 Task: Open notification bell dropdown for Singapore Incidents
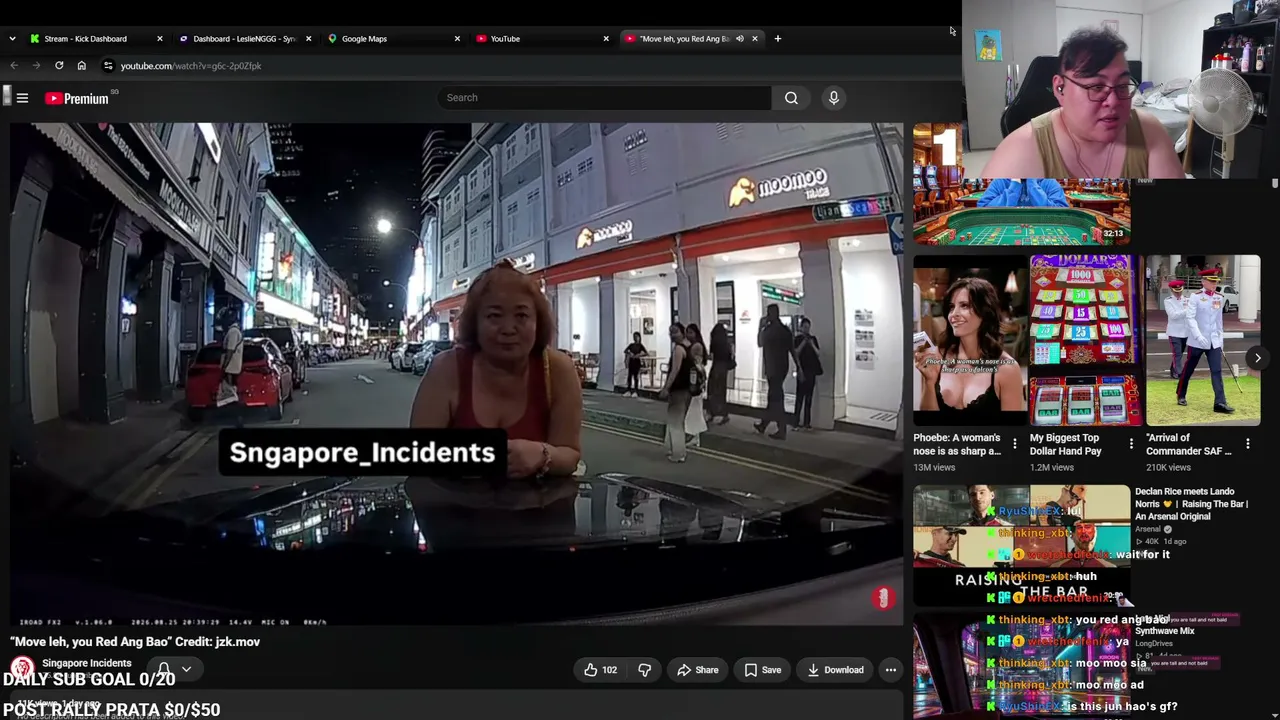click(x=173, y=669)
